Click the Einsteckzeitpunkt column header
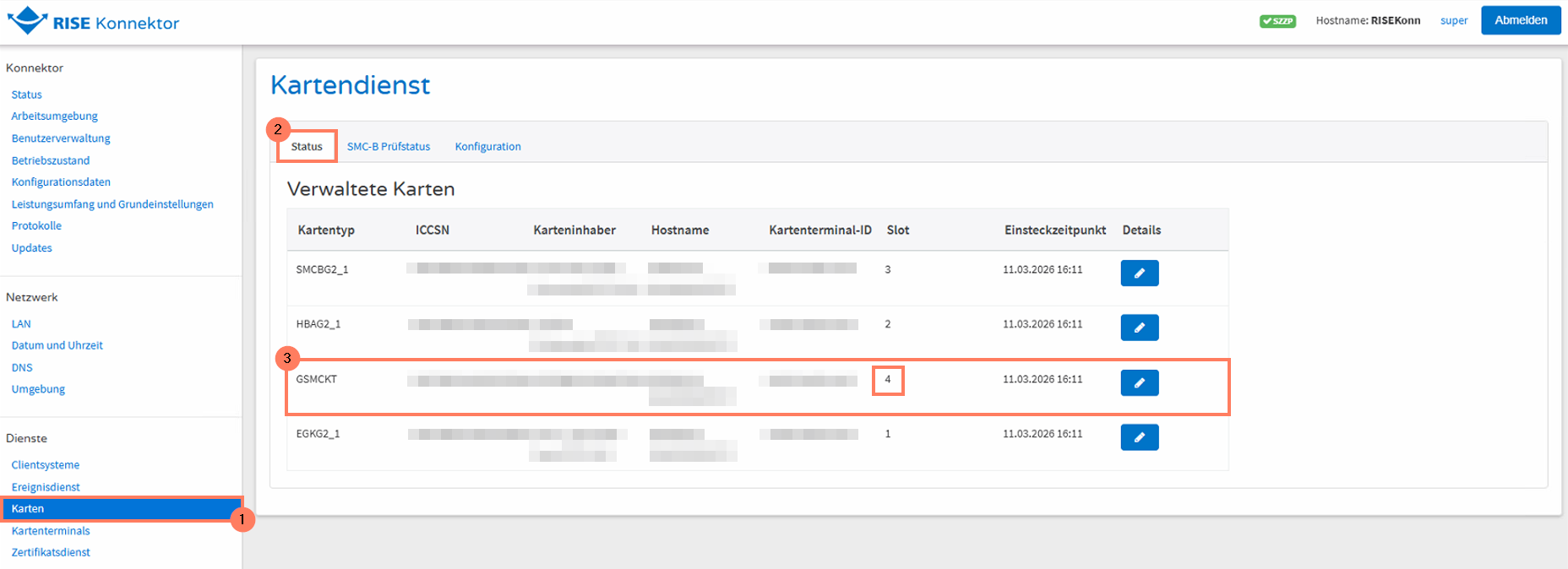This screenshot has width=1568, height=569. 1055,230
